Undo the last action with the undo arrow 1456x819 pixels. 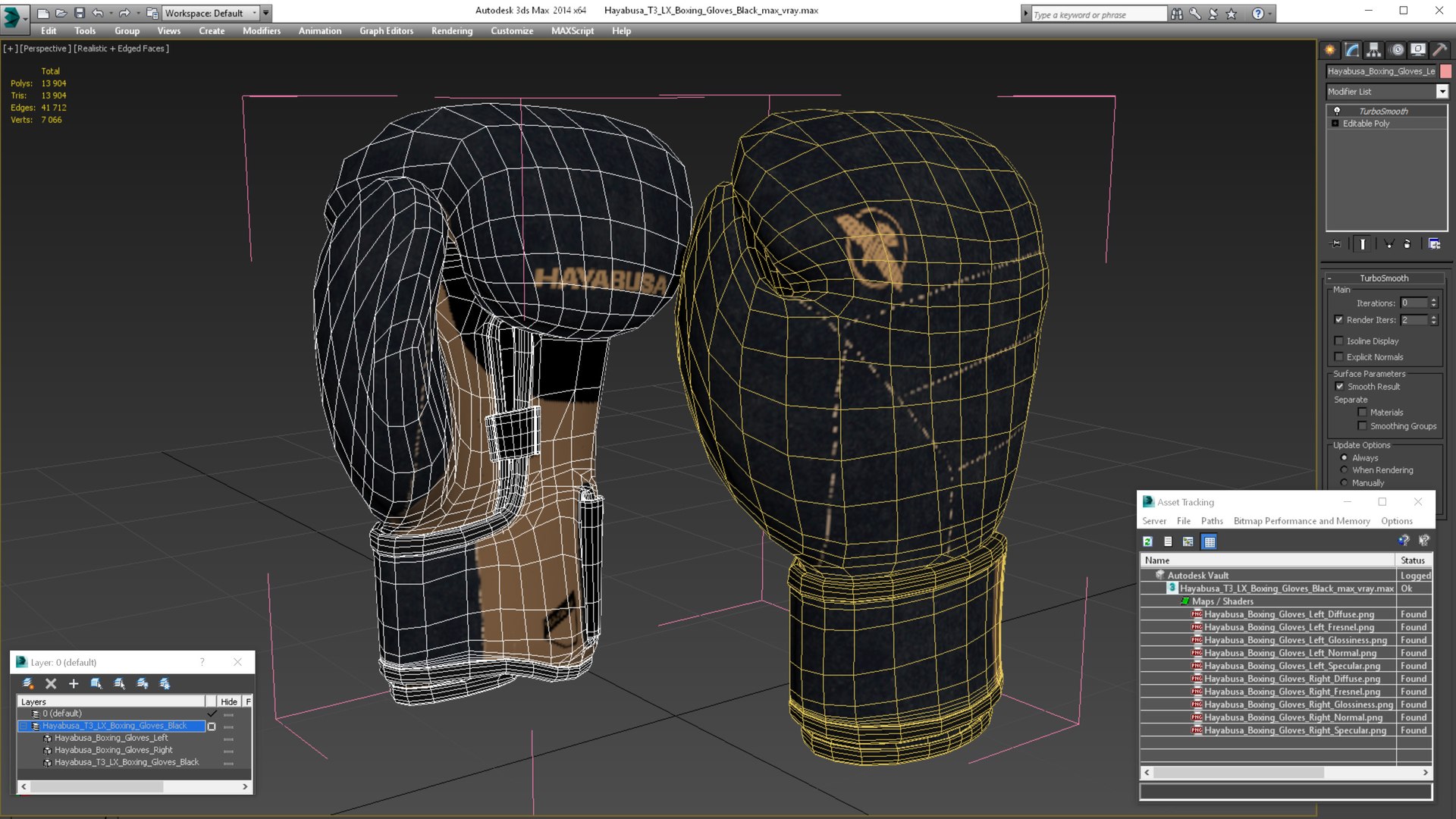[98, 13]
